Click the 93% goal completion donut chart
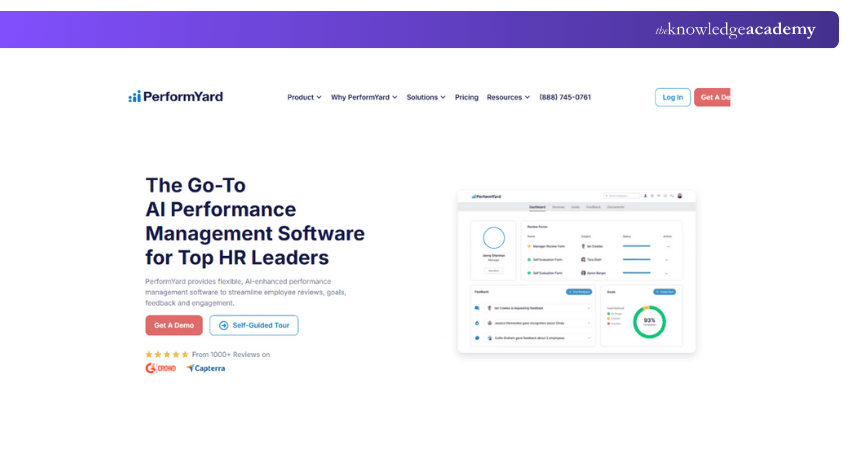 tap(649, 322)
